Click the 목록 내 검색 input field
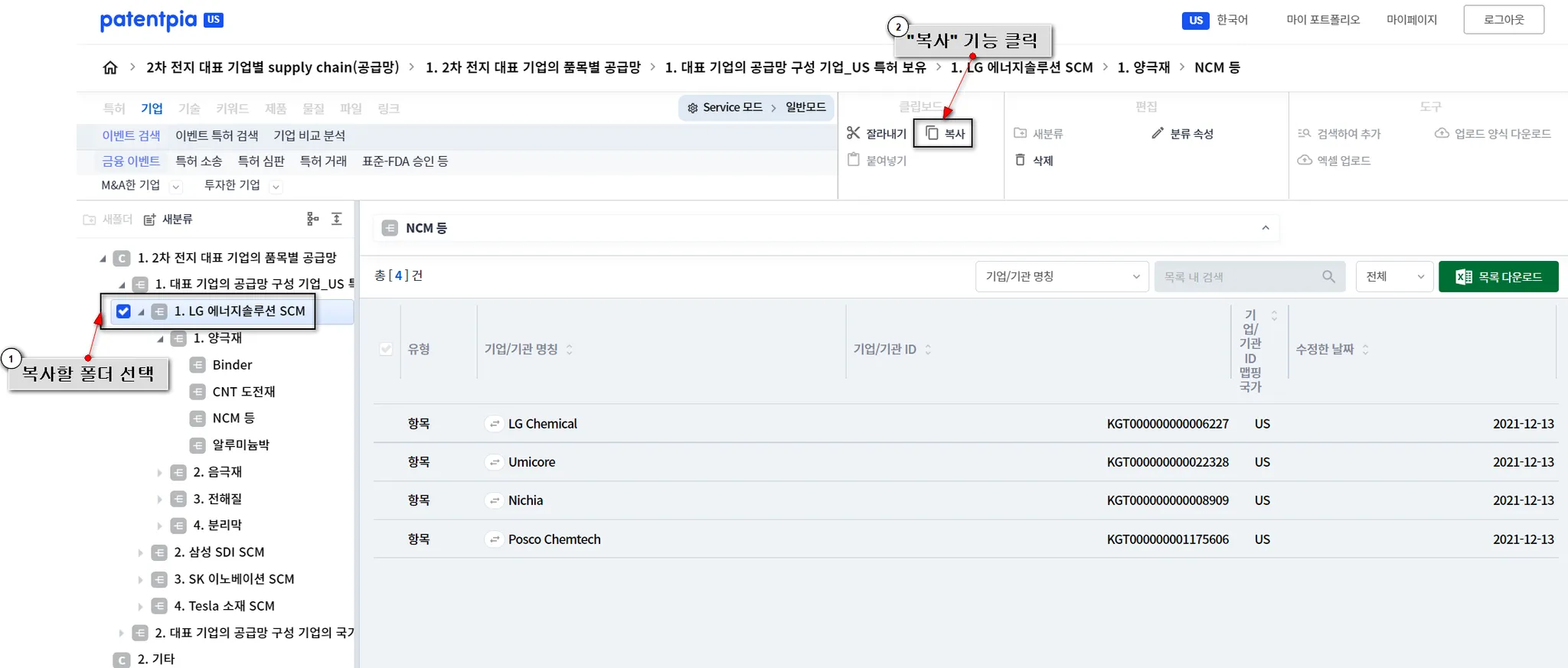The height and width of the screenshot is (668, 1568). pyautogui.click(x=1249, y=276)
